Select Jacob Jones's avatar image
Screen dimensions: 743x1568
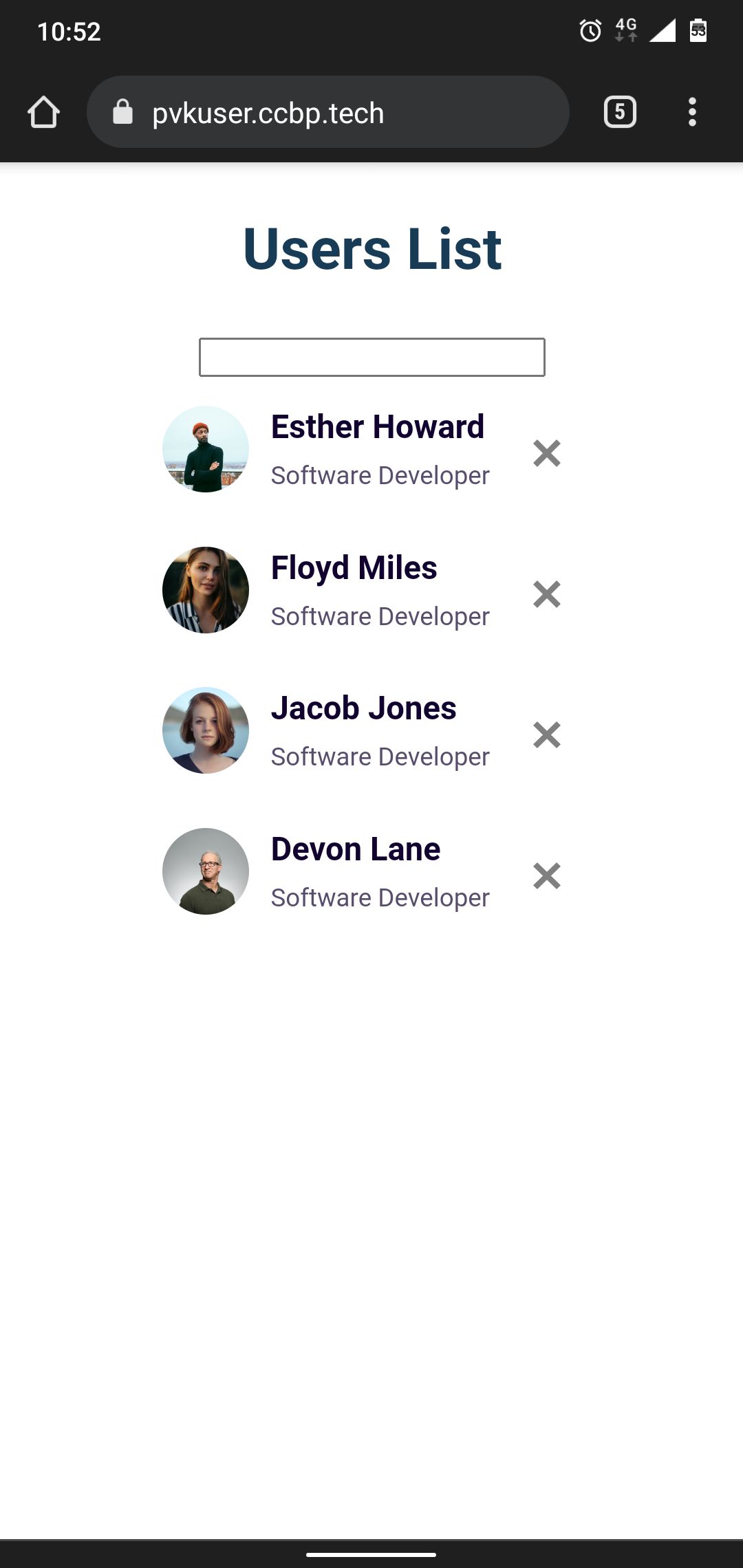tap(206, 730)
